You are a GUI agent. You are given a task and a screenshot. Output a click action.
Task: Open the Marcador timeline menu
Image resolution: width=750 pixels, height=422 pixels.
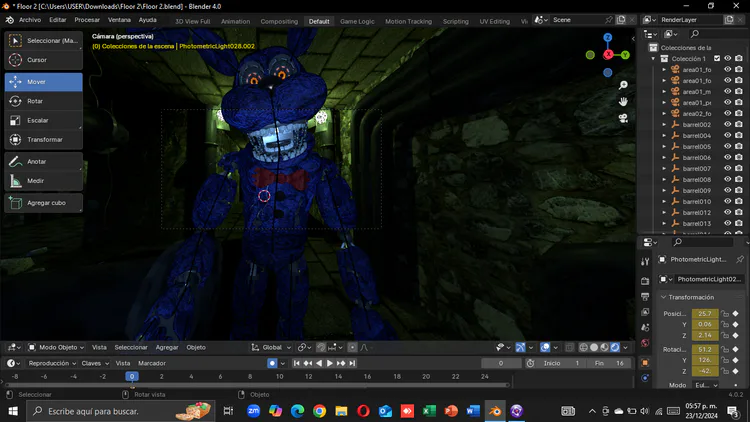[152, 363]
